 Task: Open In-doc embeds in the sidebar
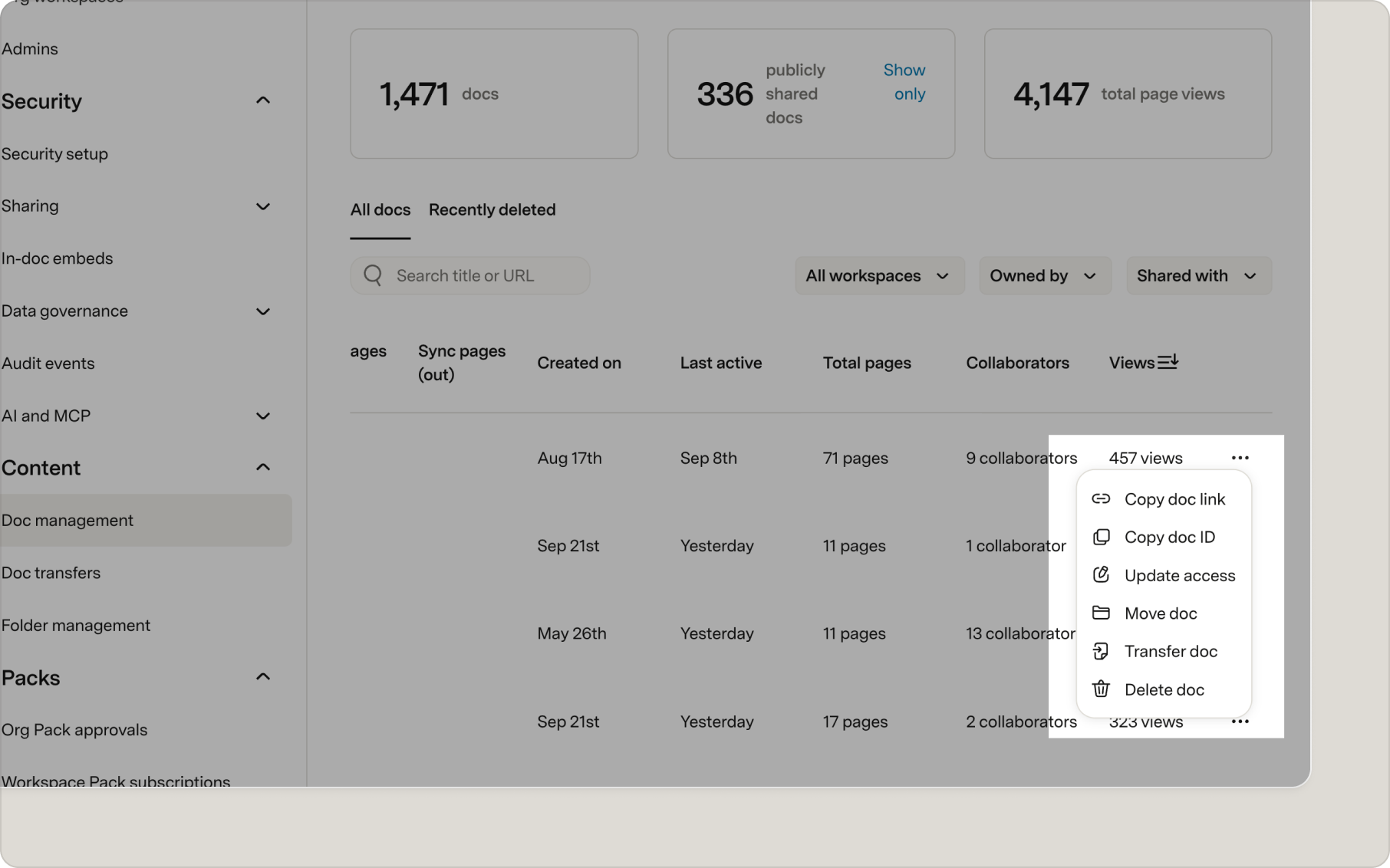[57, 258]
